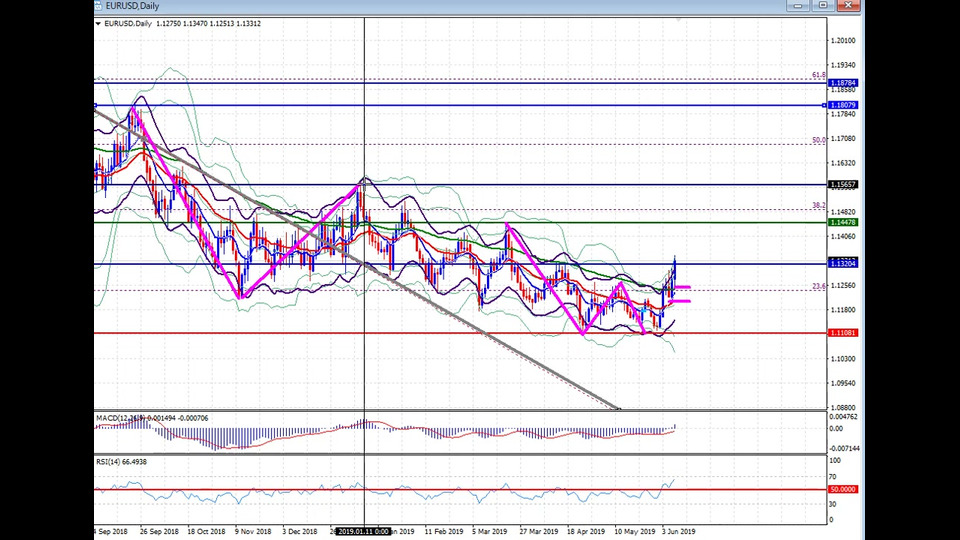Click the 50.0 Fibonacci level label
Viewport: 960px width, 540px height.
[819, 140]
